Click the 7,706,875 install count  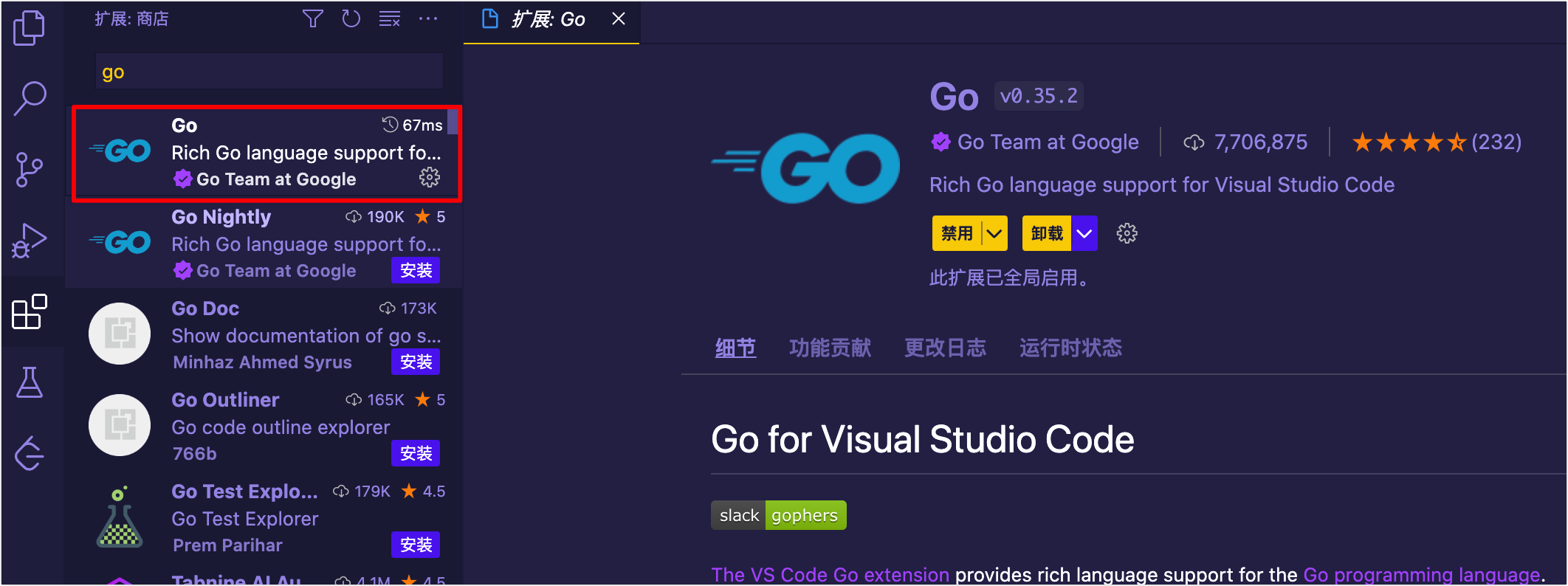1261,142
